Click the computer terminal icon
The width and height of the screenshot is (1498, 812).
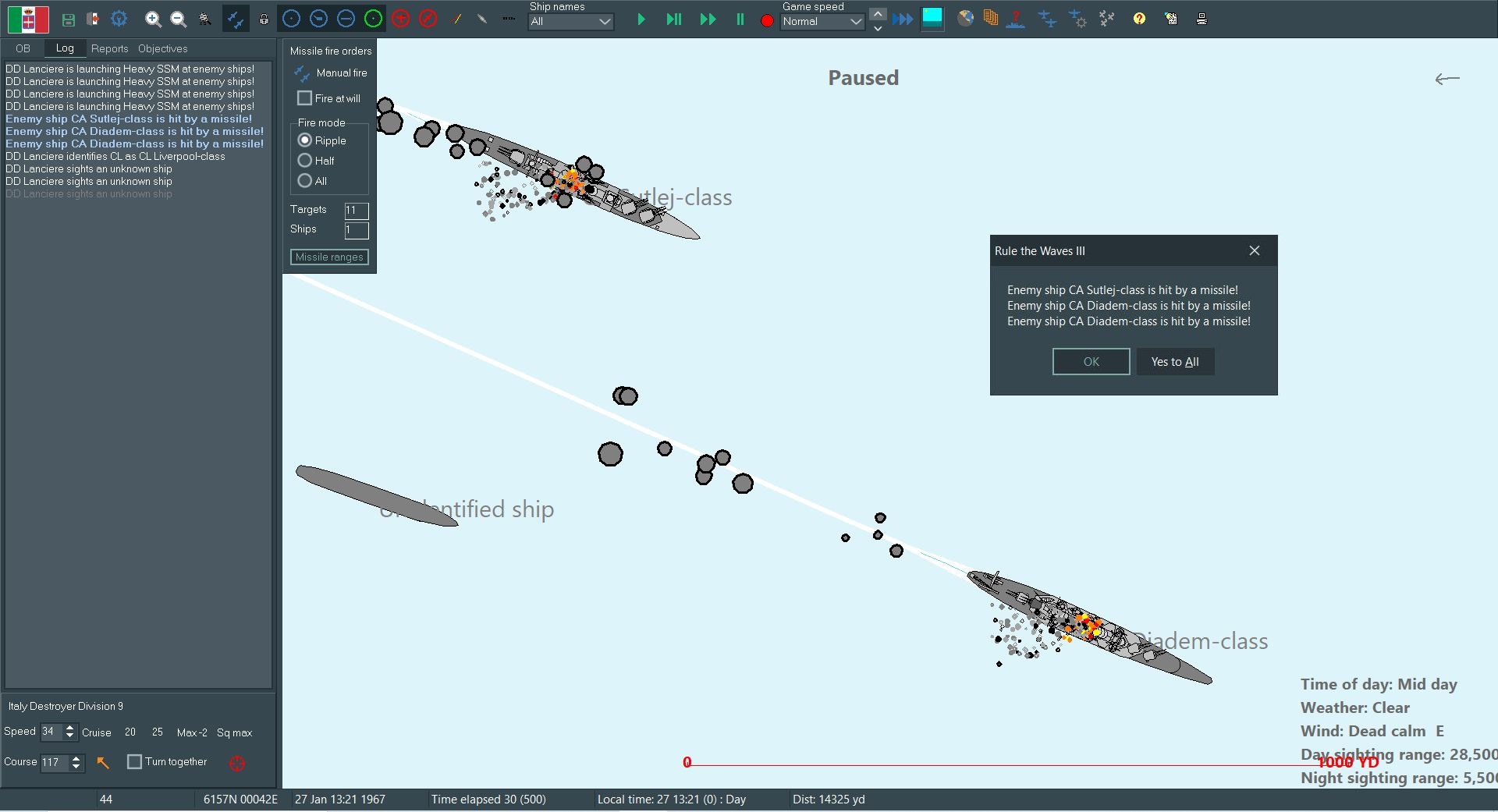[1202, 19]
